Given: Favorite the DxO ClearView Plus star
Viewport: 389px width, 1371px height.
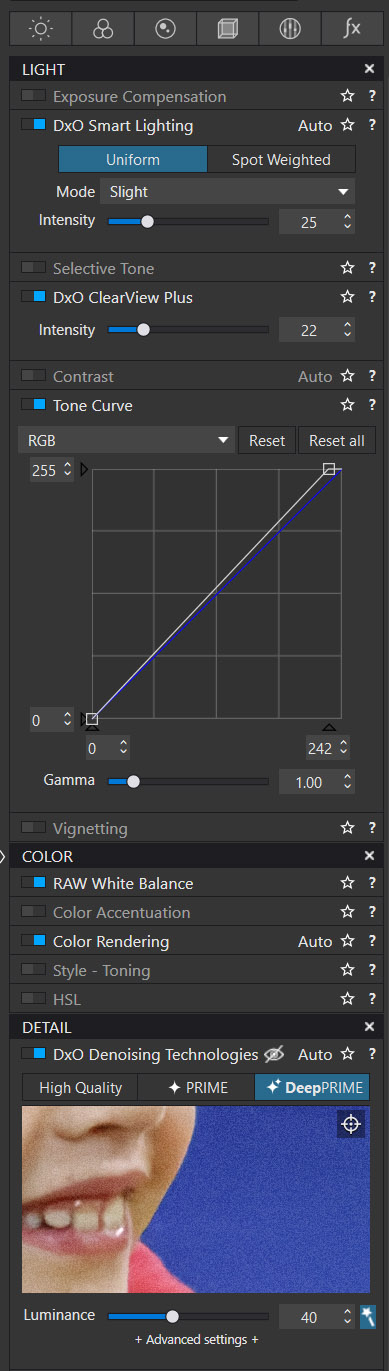Looking at the screenshot, I should [347, 297].
